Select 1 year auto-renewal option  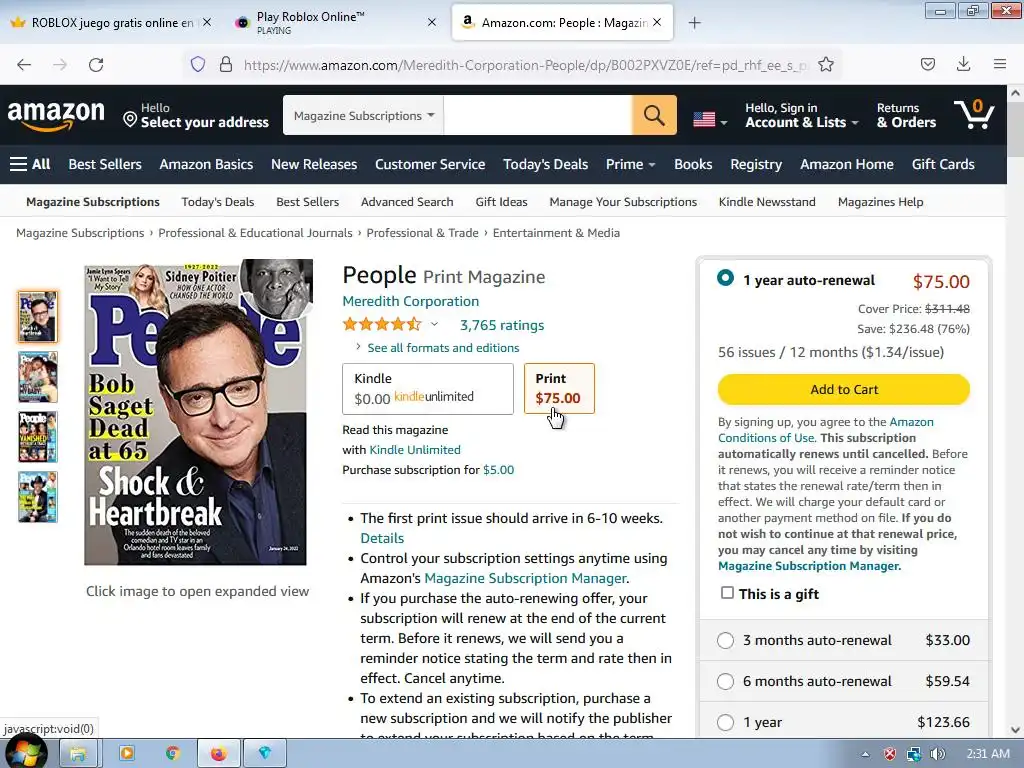(725, 278)
